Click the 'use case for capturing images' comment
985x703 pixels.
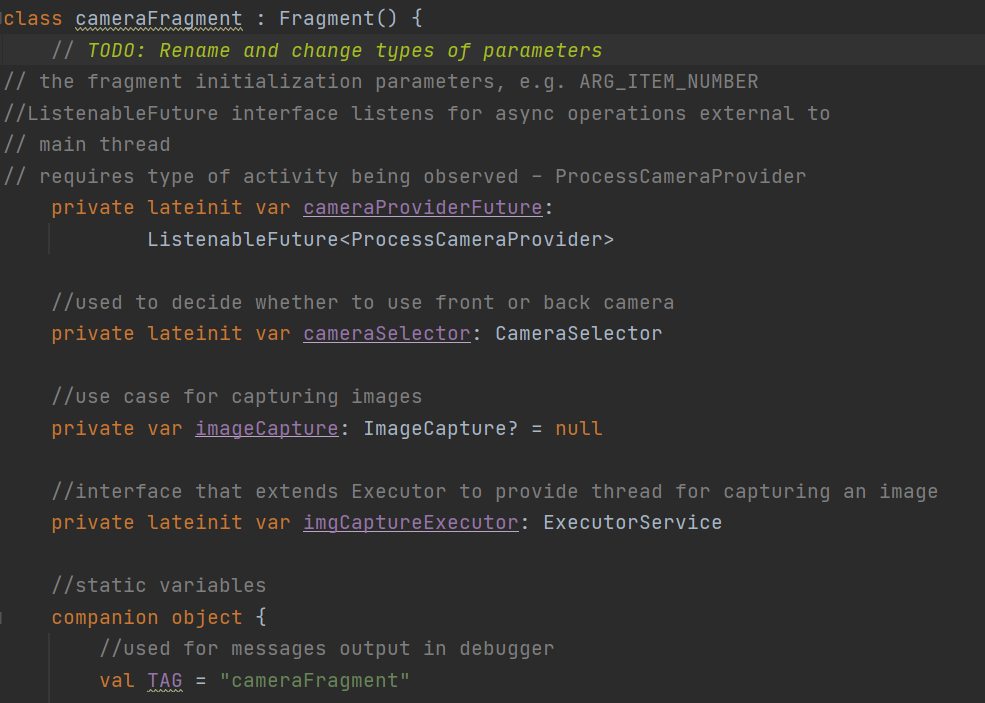click(237, 396)
